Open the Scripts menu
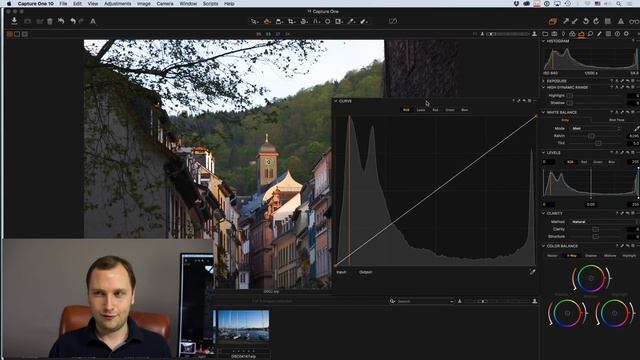 tap(210, 4)
